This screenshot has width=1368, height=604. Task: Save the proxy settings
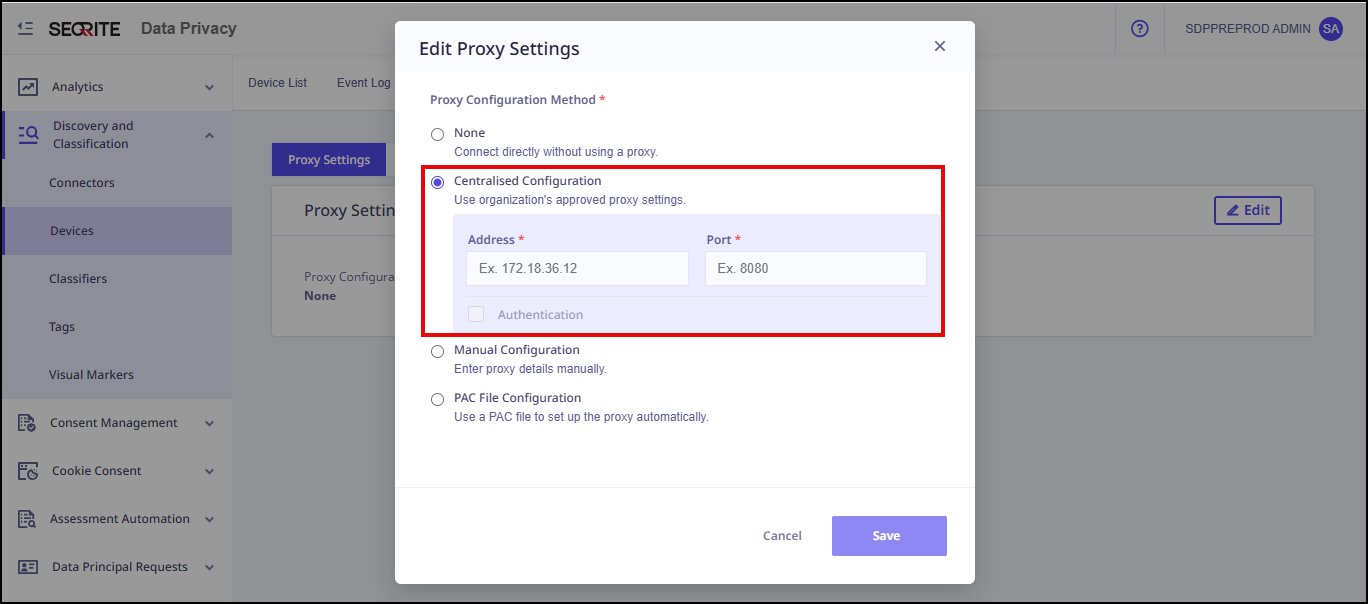coord(888,536)
